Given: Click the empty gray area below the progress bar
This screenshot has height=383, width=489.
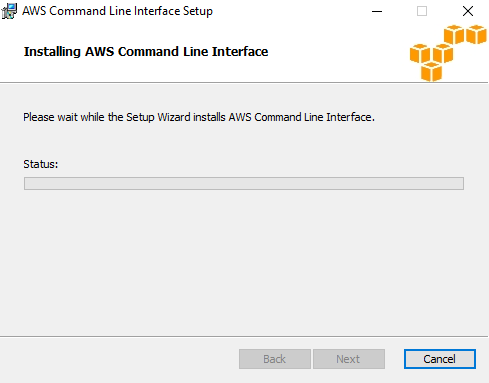Looking at the screenshot, I should pos(244,263).
